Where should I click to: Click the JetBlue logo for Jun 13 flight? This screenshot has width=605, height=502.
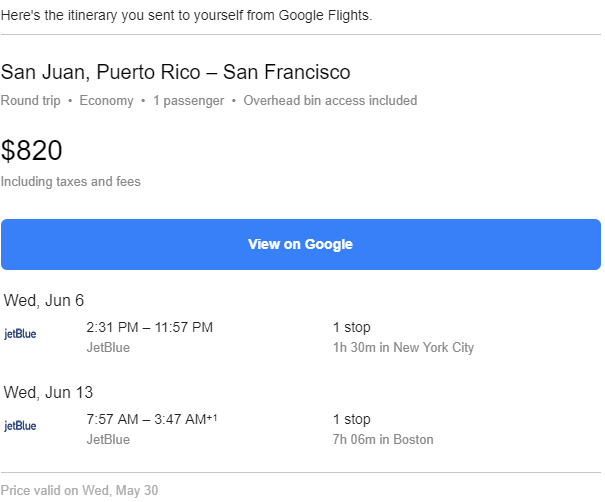click(x=20, y=426)
